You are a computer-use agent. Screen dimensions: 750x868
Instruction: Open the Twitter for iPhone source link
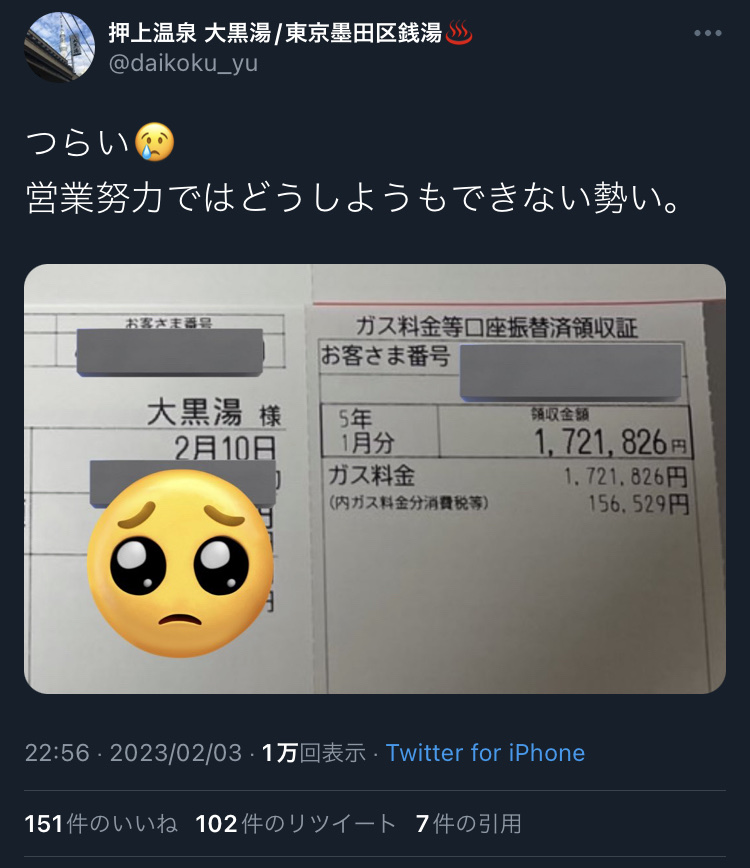tap(485, 753)
